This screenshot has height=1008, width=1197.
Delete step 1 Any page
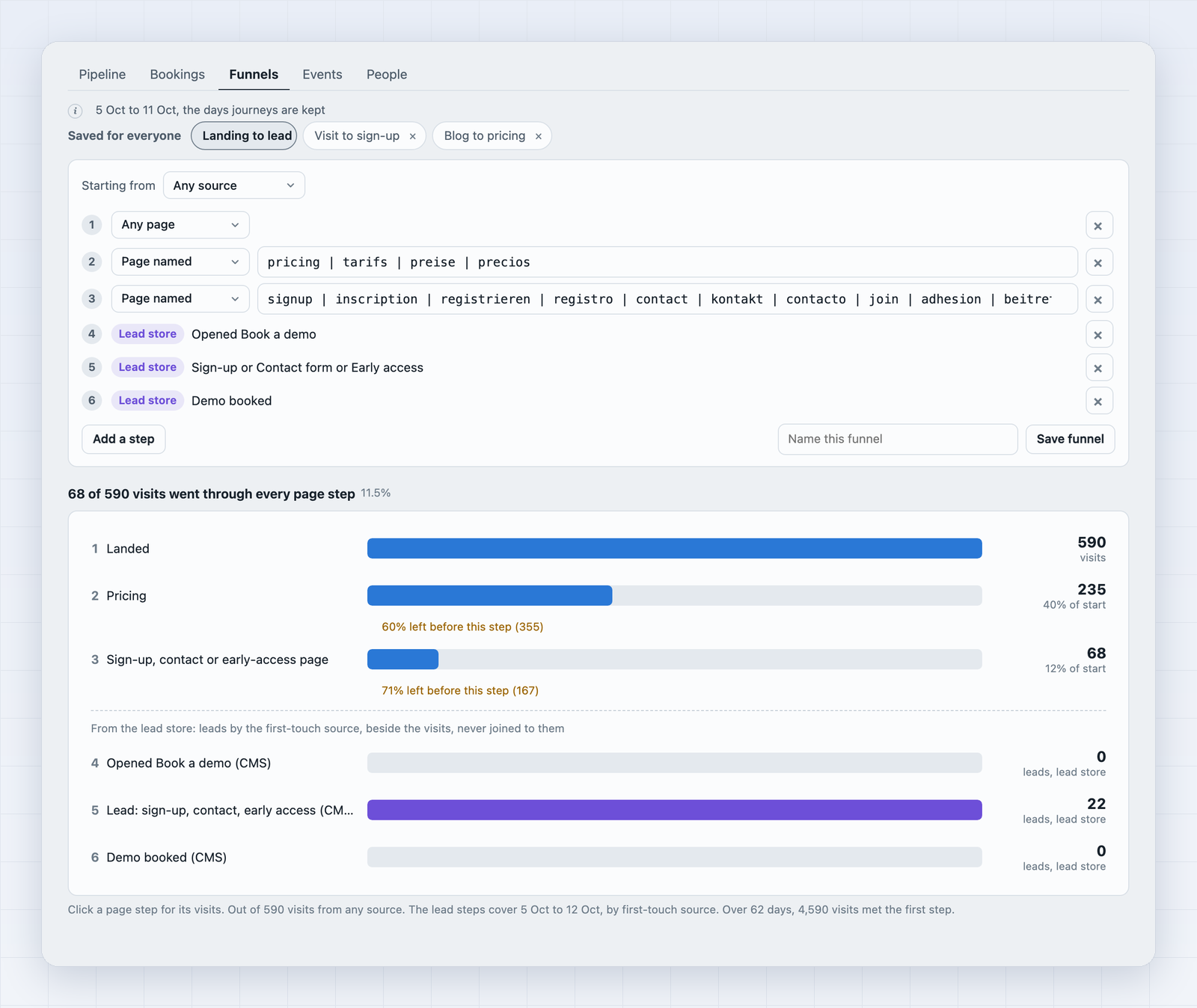click(1098, 225)
